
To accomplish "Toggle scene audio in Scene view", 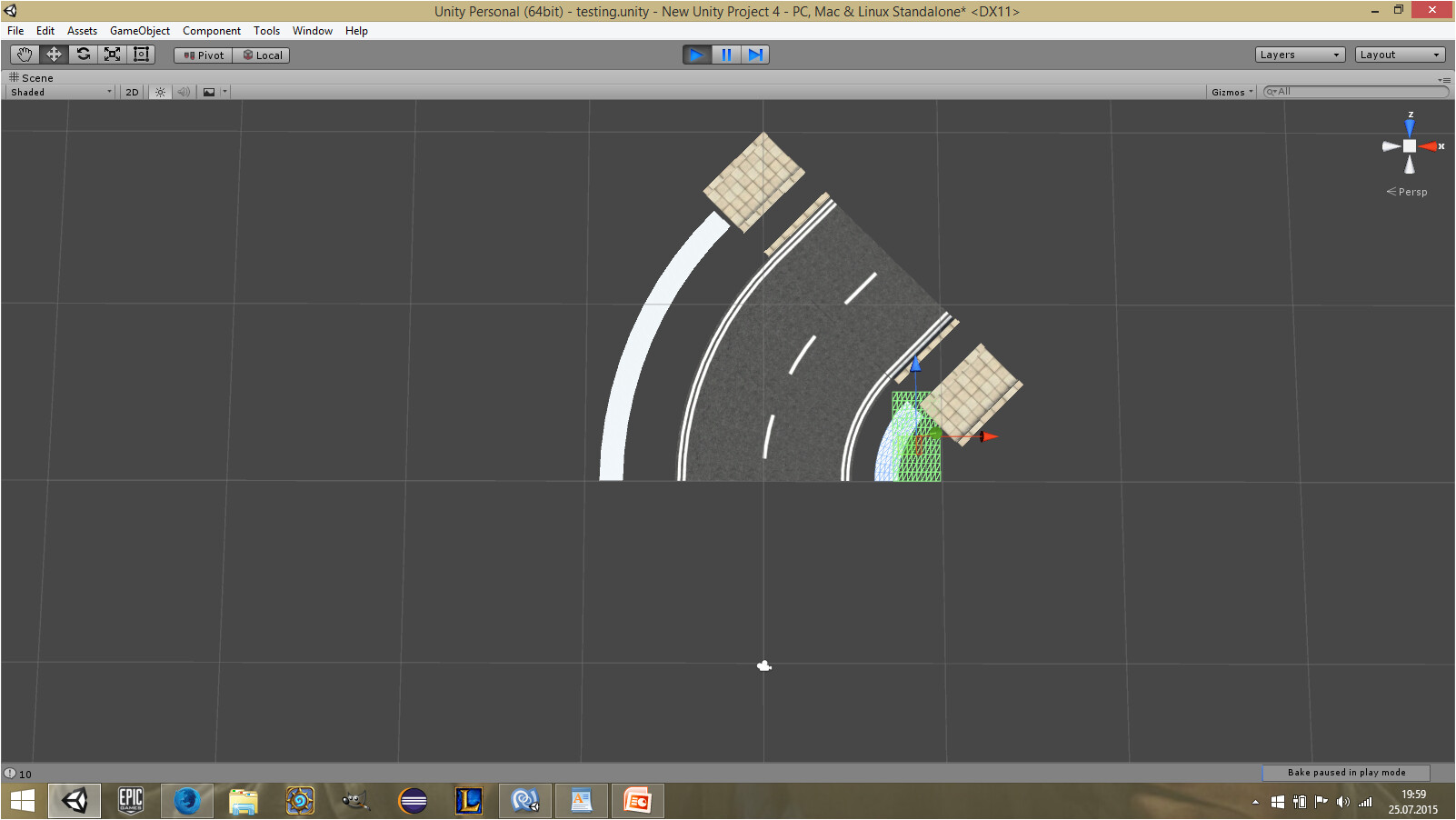I will click(x=184, y=91).
